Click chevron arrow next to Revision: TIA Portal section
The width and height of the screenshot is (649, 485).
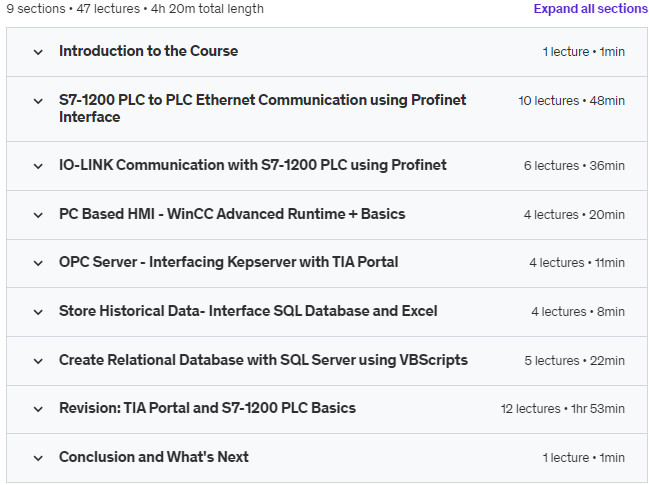pos(38,409)
